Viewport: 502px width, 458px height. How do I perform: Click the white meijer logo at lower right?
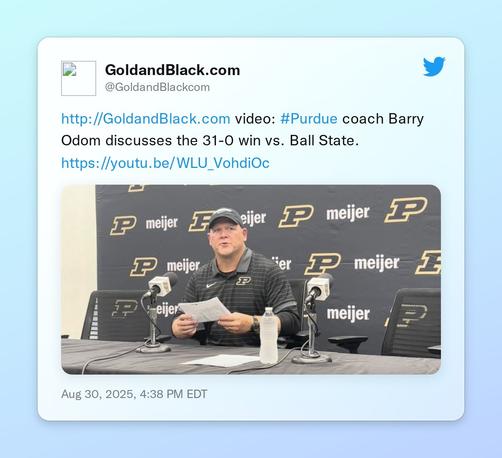click(x=348, y=314)
